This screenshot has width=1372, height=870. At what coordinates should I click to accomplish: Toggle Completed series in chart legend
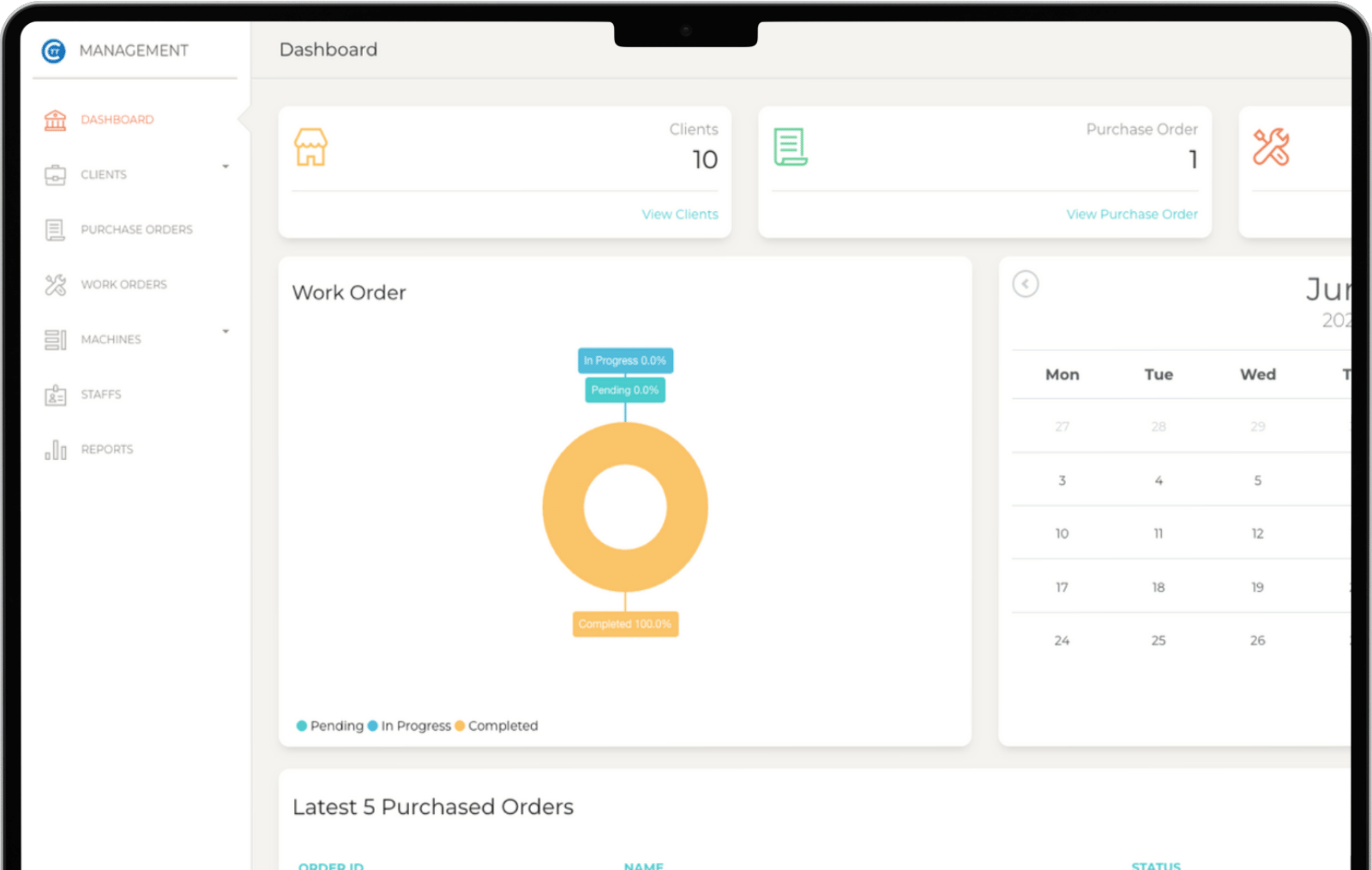click(x=496, y=726)
